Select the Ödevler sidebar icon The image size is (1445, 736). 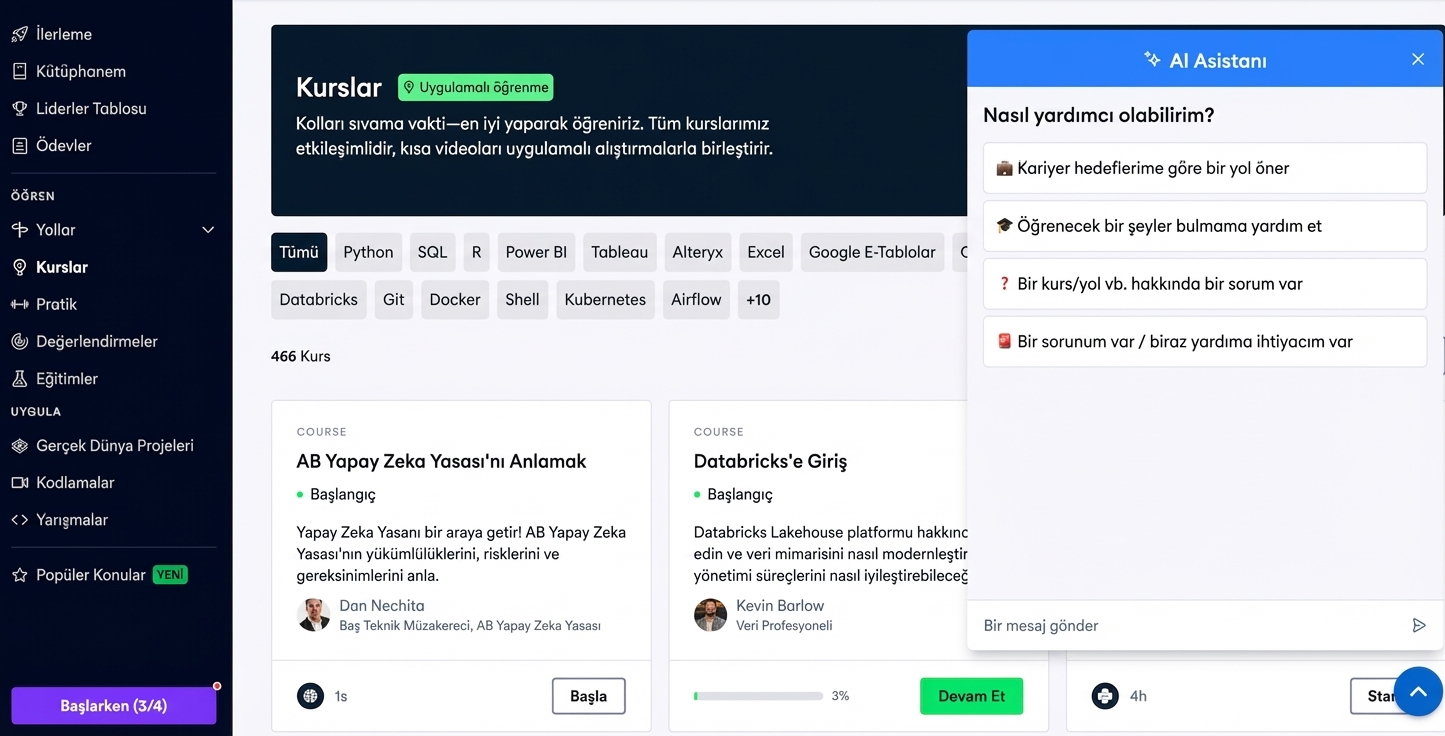coord(18,145)
